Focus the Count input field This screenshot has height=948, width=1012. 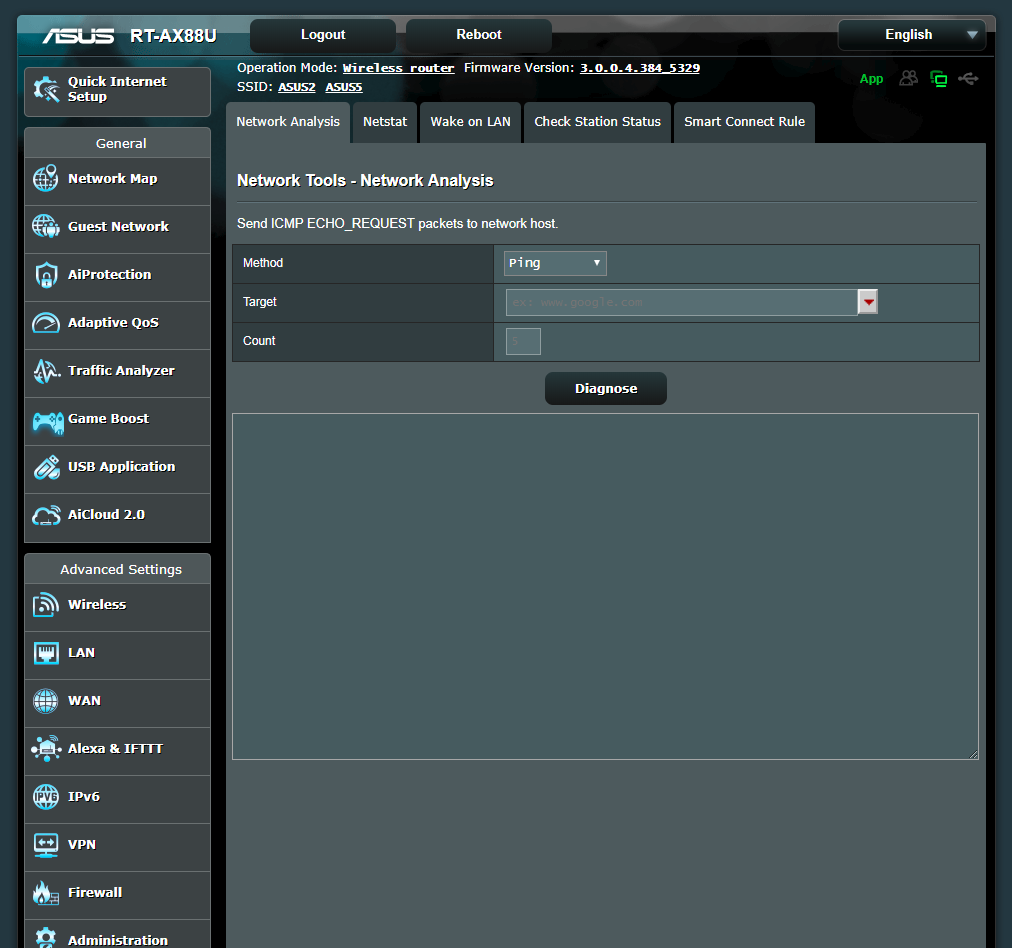523,341
